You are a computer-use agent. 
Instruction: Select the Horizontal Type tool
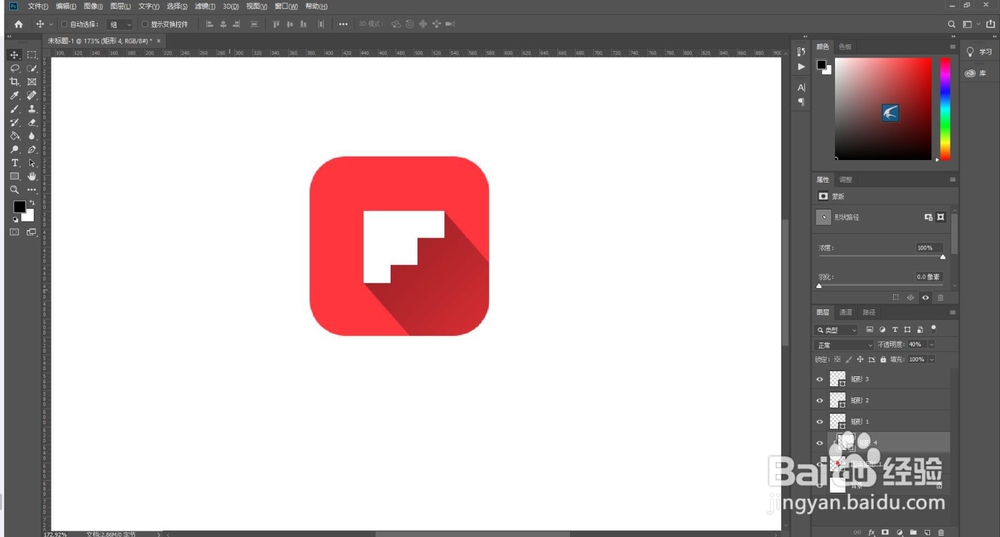[14, 163]
